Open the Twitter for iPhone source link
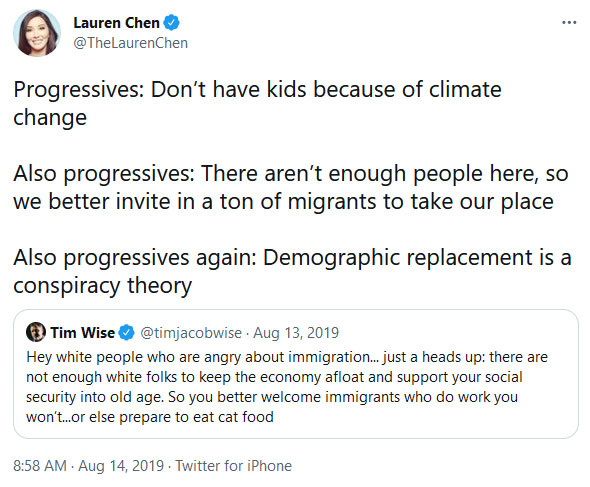Image resolution: width=590 pixels, height=487 pixels. [x=234, y=466]
